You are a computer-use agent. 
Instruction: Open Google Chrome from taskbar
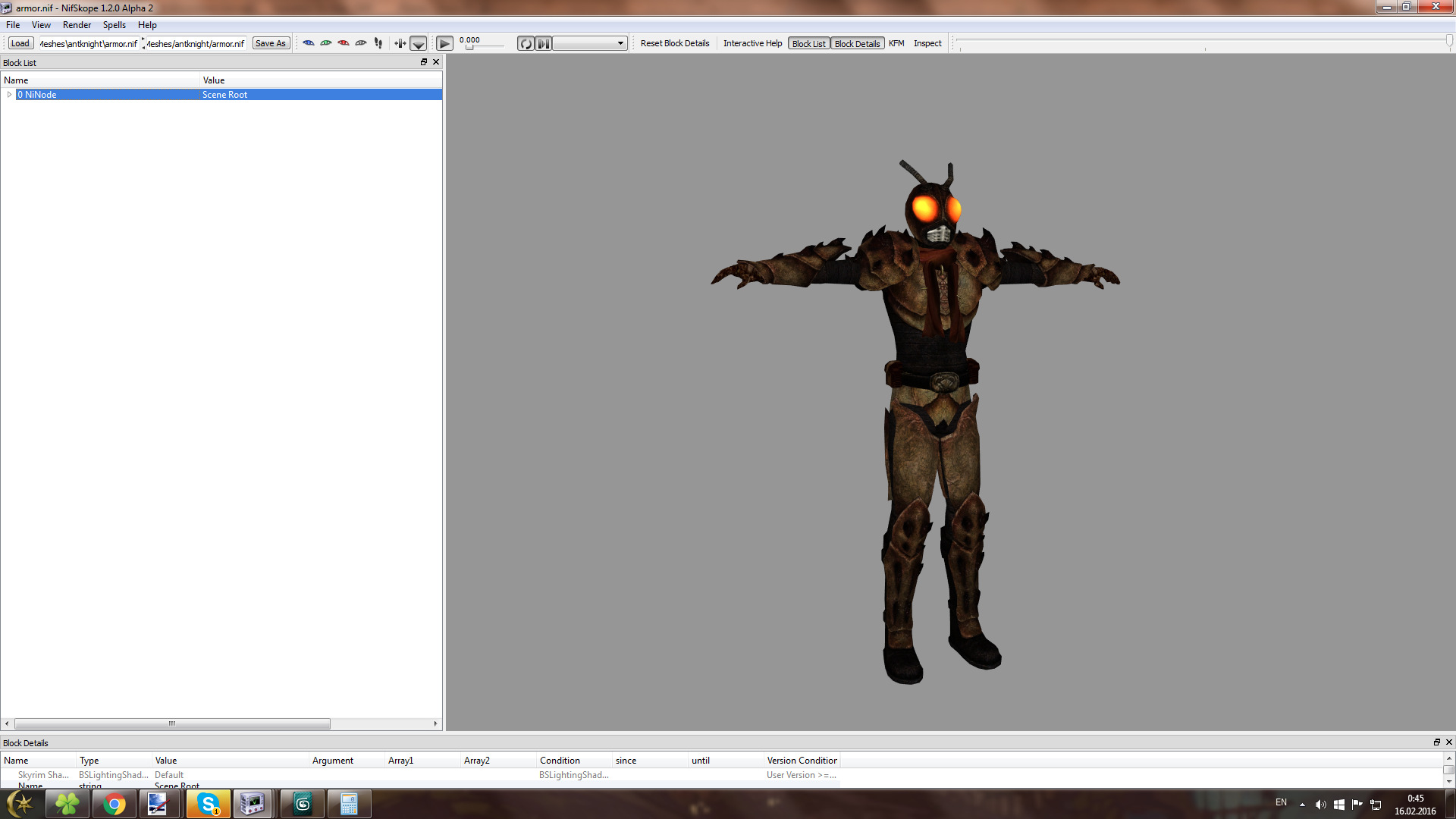pos(115,804)
